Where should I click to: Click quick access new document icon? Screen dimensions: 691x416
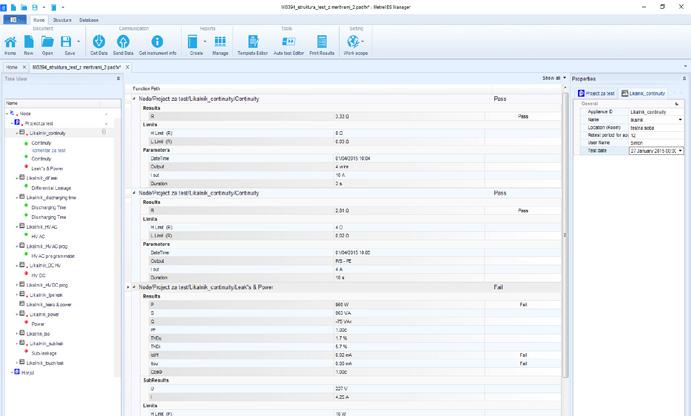click(x=13, y=7)
